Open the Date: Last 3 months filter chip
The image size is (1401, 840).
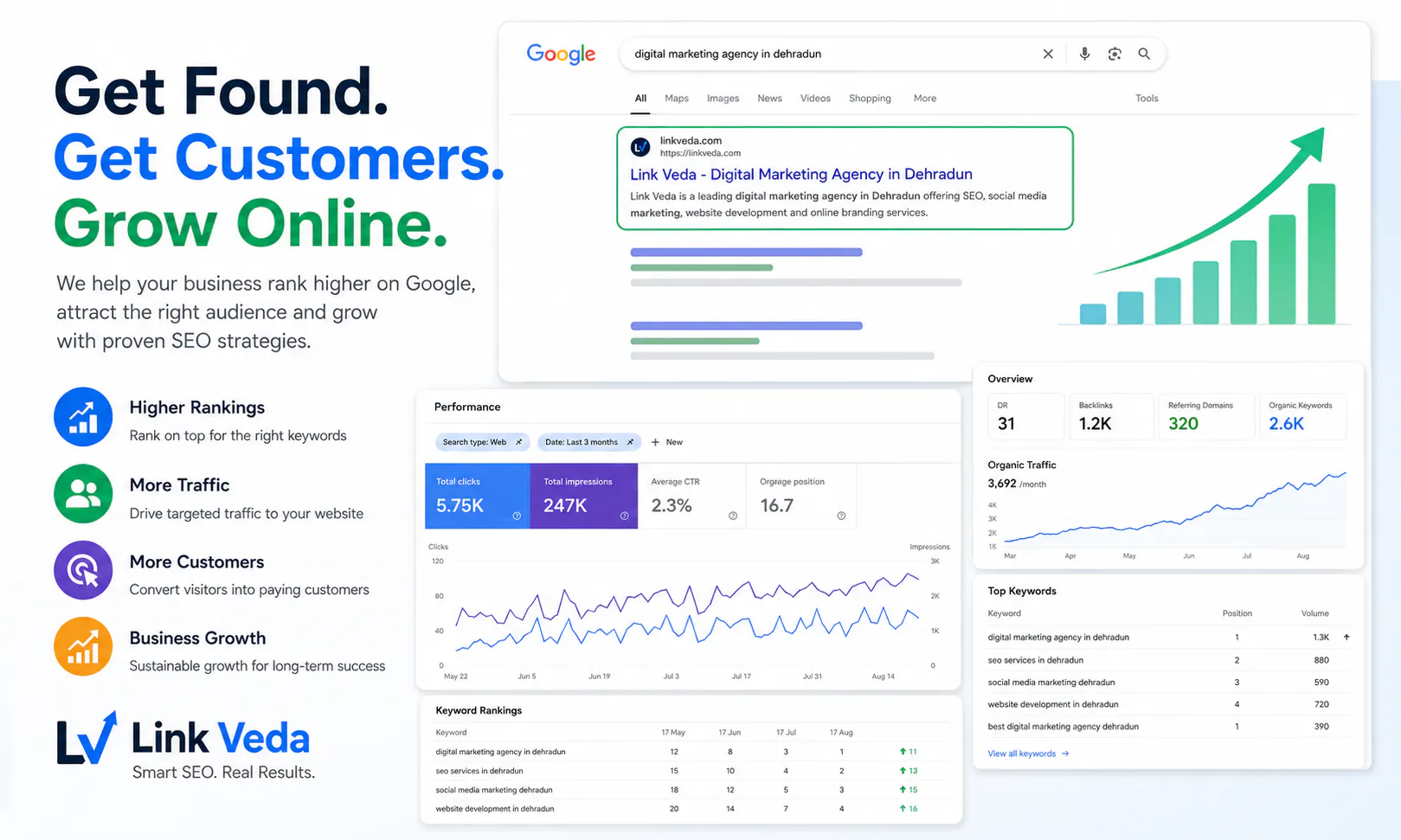[x=589, y=442]
